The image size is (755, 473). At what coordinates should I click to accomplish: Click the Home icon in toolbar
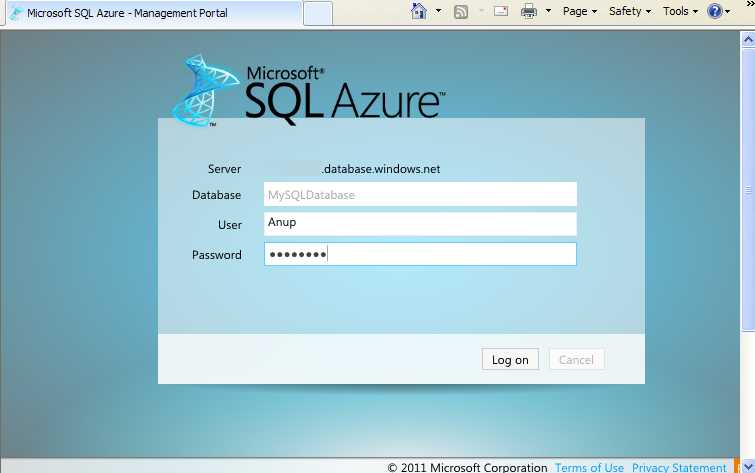420,11
